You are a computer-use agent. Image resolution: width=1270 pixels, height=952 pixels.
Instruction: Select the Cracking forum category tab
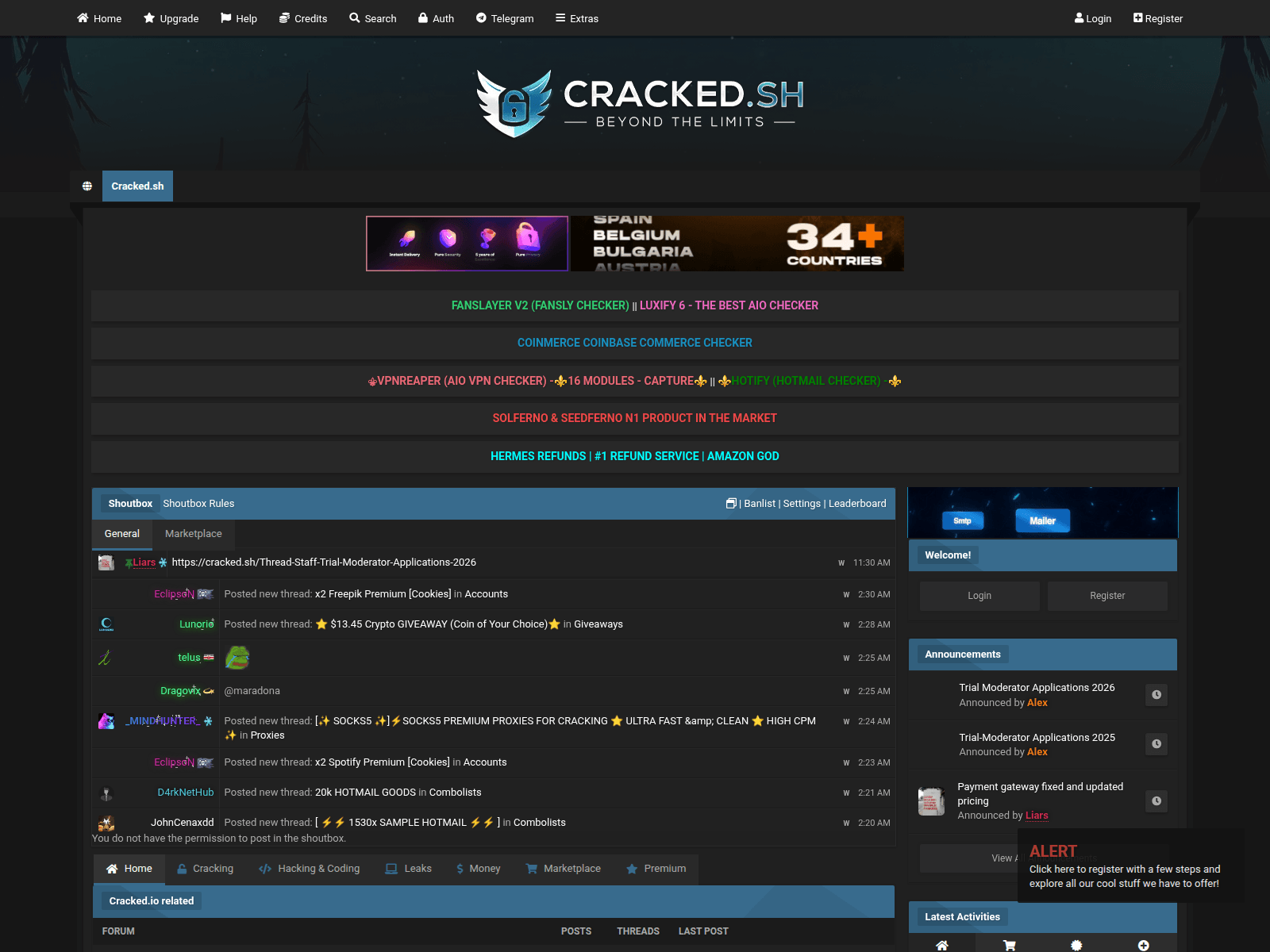point(205,869)
